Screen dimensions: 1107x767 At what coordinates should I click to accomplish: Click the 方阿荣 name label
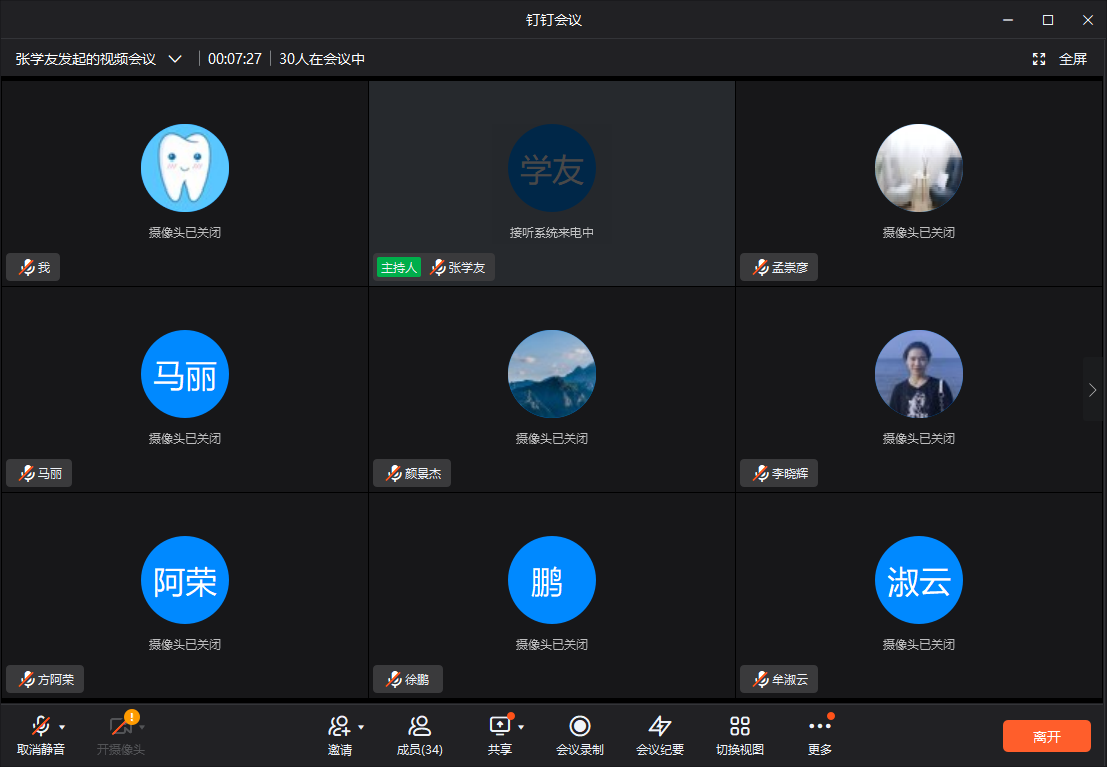coord(56,680)
